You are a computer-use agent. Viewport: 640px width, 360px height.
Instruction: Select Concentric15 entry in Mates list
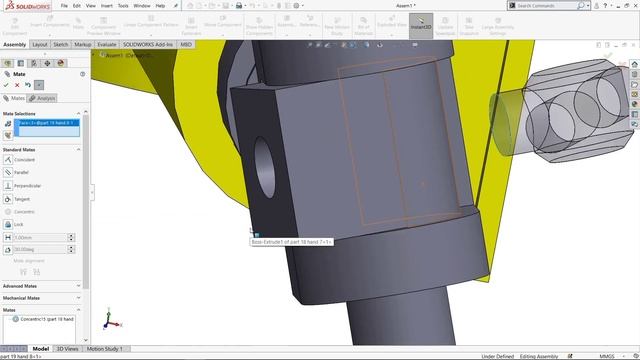coord(44,319)
